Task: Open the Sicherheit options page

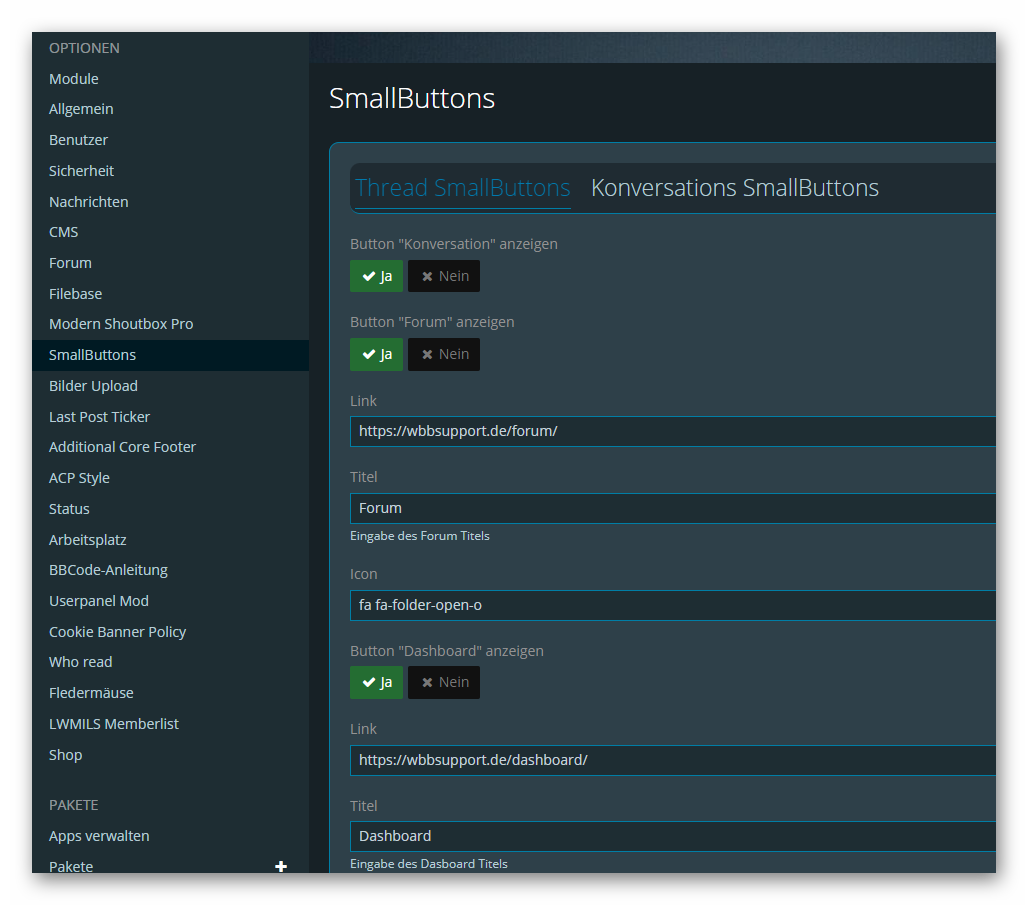Action: click(81, 171)
